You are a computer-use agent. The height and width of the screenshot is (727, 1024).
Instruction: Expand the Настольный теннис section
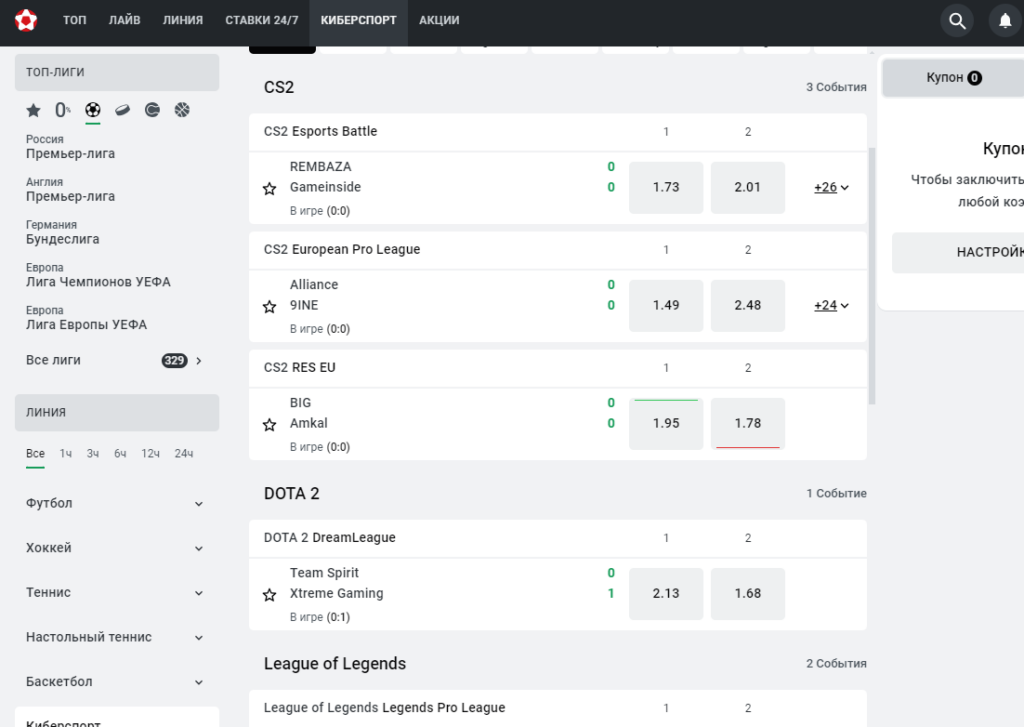pyautogui.click(x=115, y=638)
